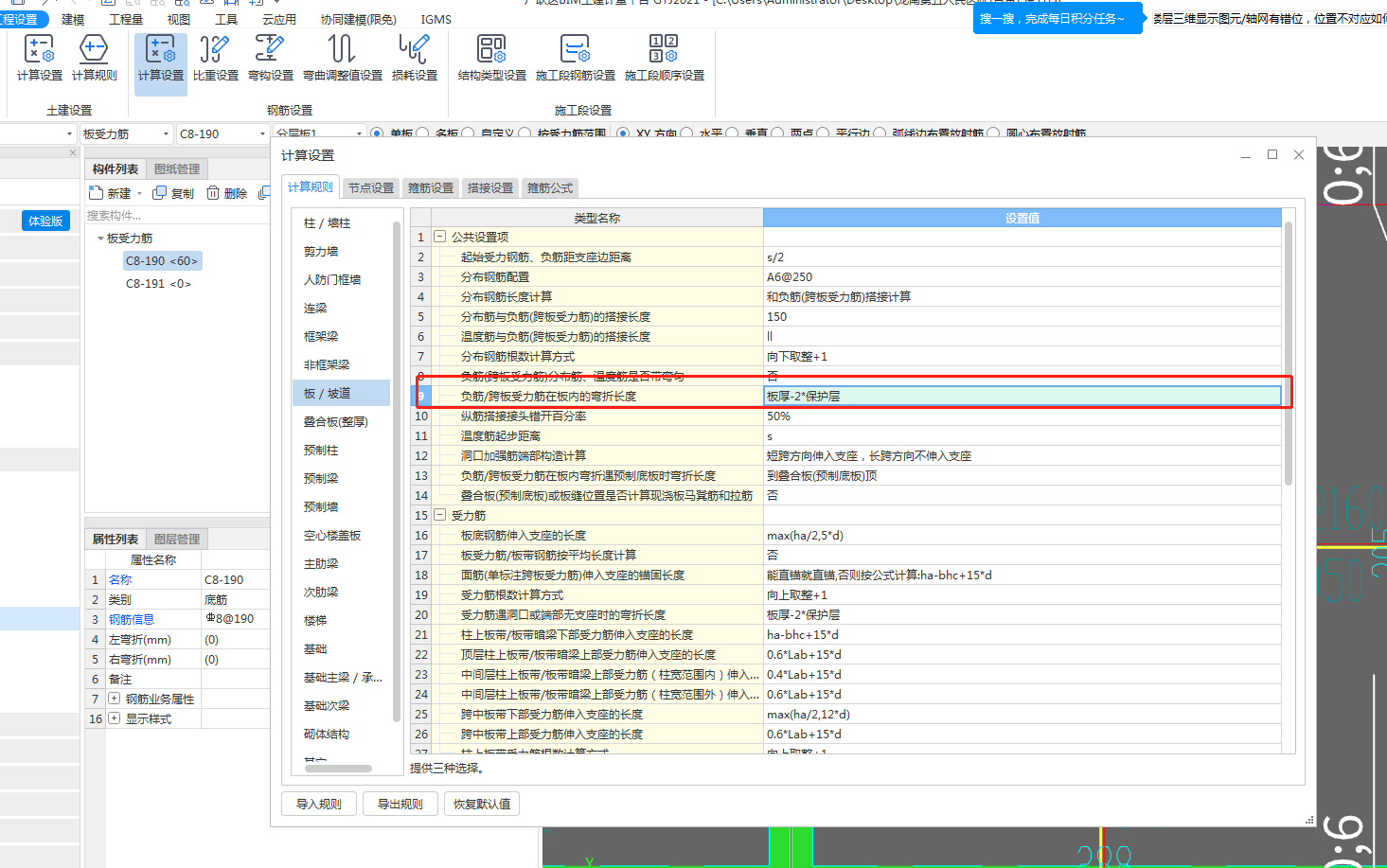1387x868 pixels.
Task: Open 视图 ribbon menu
Action: 179,19
